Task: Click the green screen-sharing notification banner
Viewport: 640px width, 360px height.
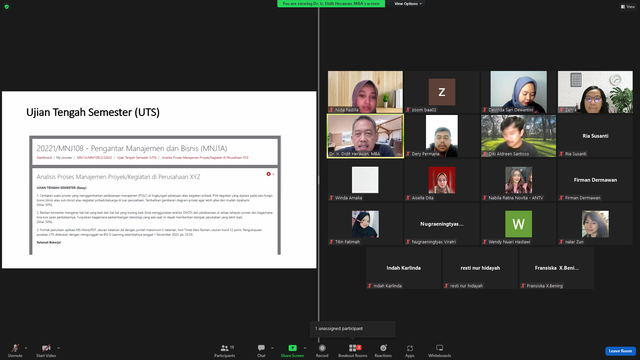Action: click(x=331, y=4)
